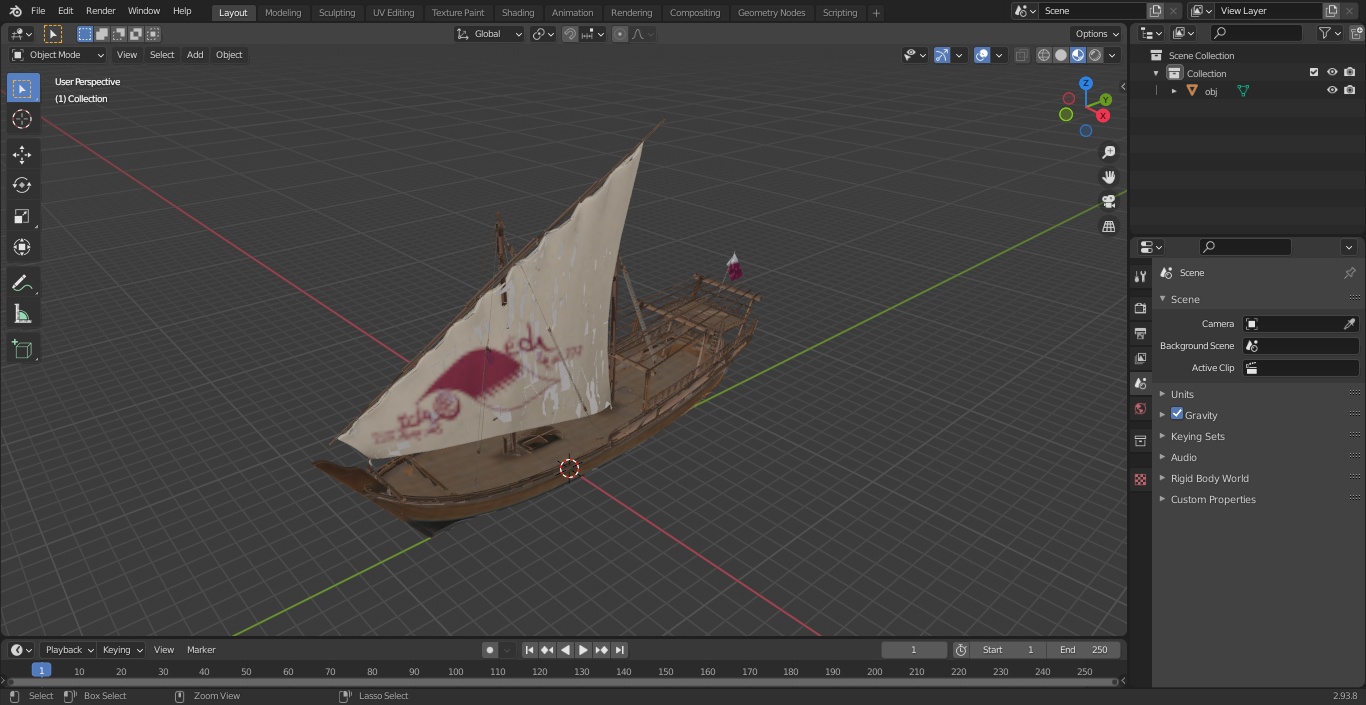Jump to the end frame

pos(619,650)
